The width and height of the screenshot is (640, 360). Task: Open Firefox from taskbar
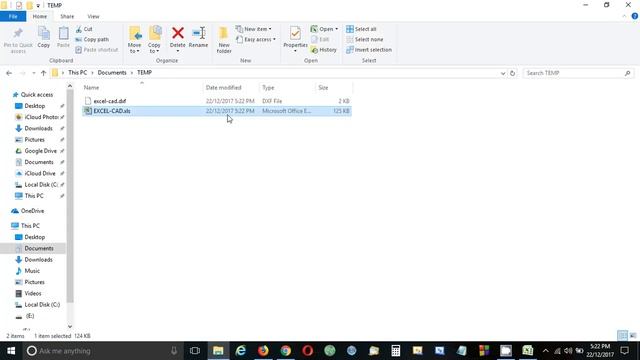point(263,351)
